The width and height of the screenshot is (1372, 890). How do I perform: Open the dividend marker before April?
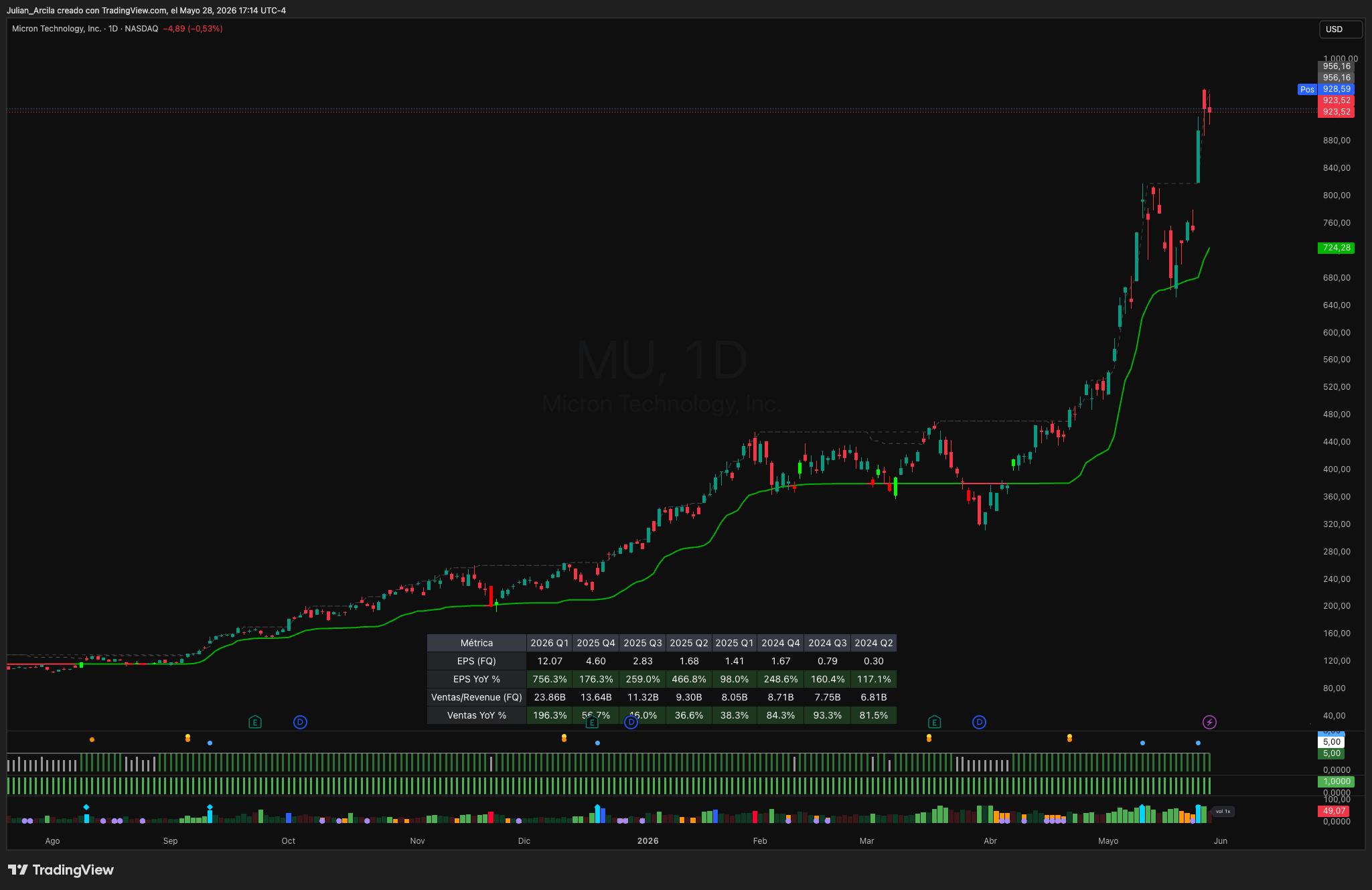click(979, 722)
